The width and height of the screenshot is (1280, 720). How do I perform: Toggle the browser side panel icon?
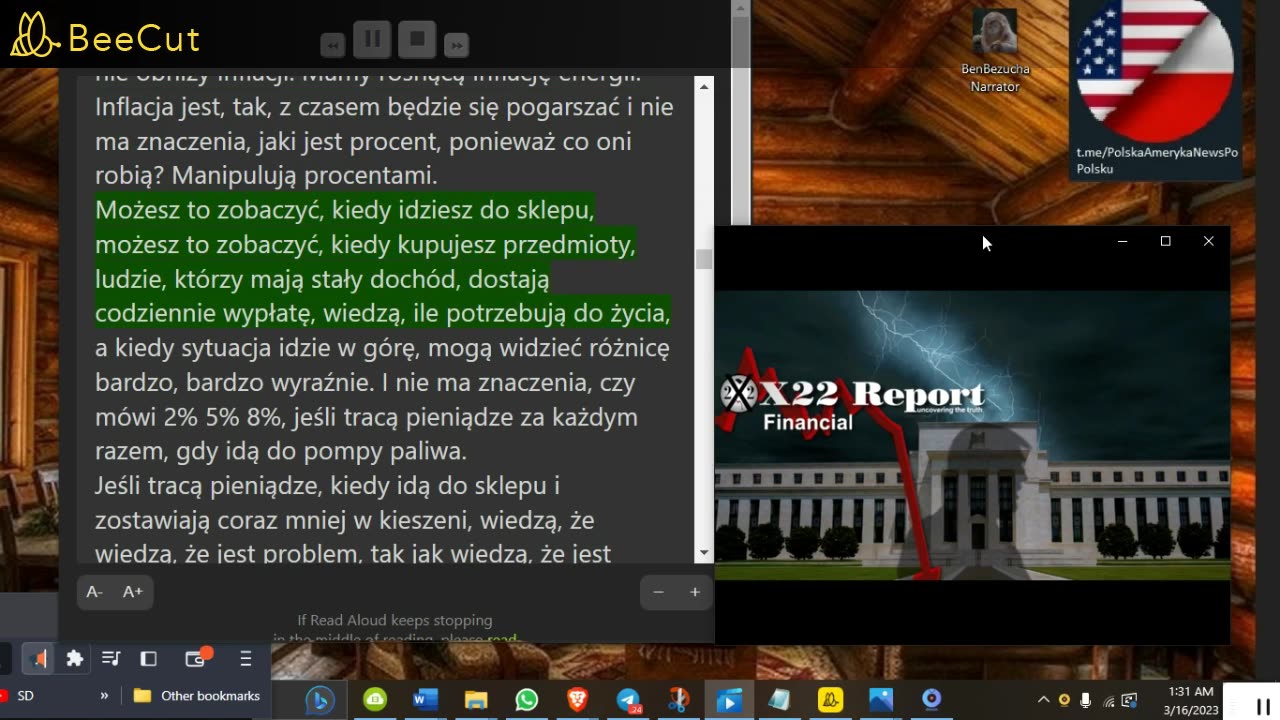click(149, 658)
